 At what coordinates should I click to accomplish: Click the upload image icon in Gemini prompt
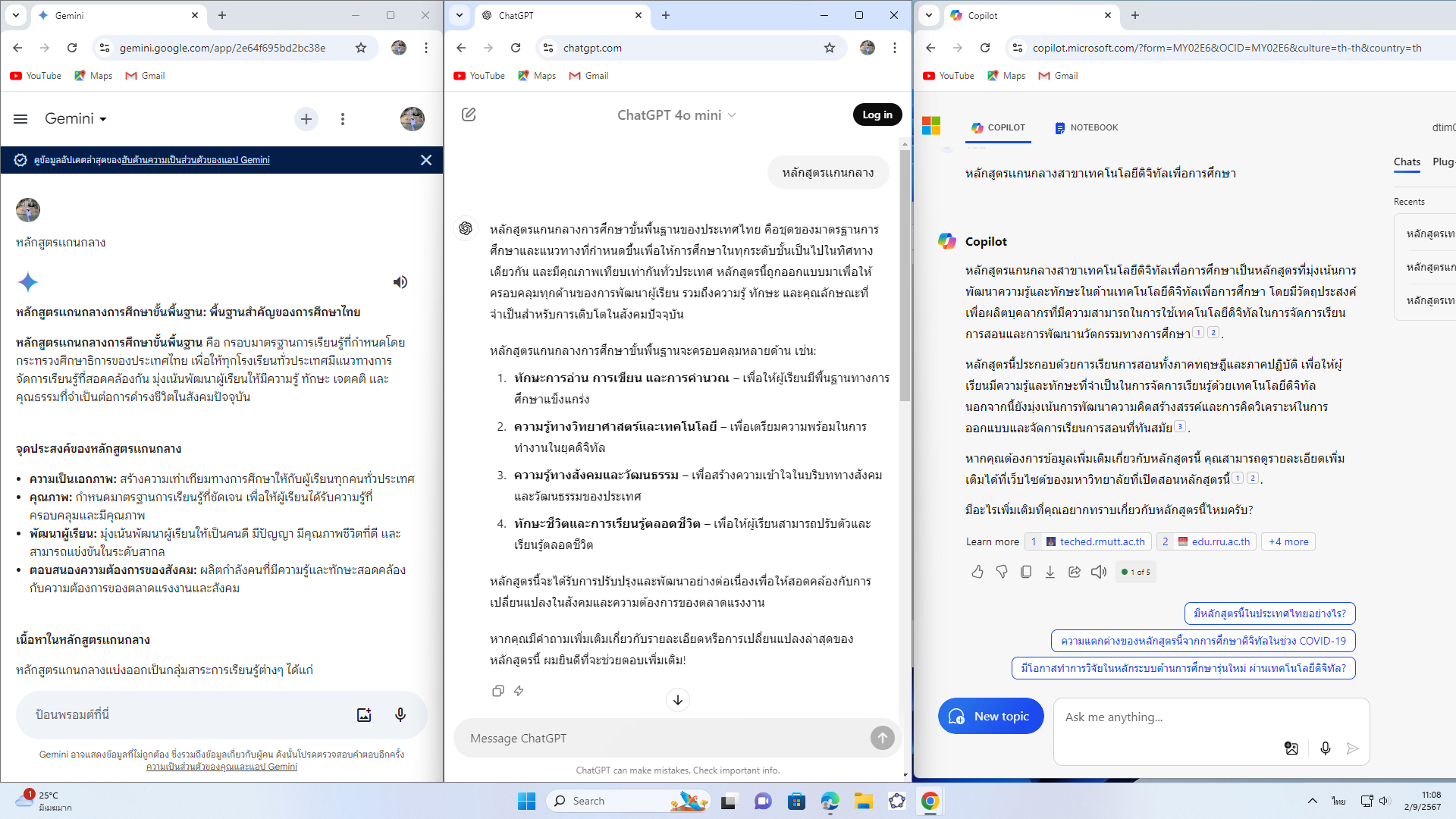point(364,714)
